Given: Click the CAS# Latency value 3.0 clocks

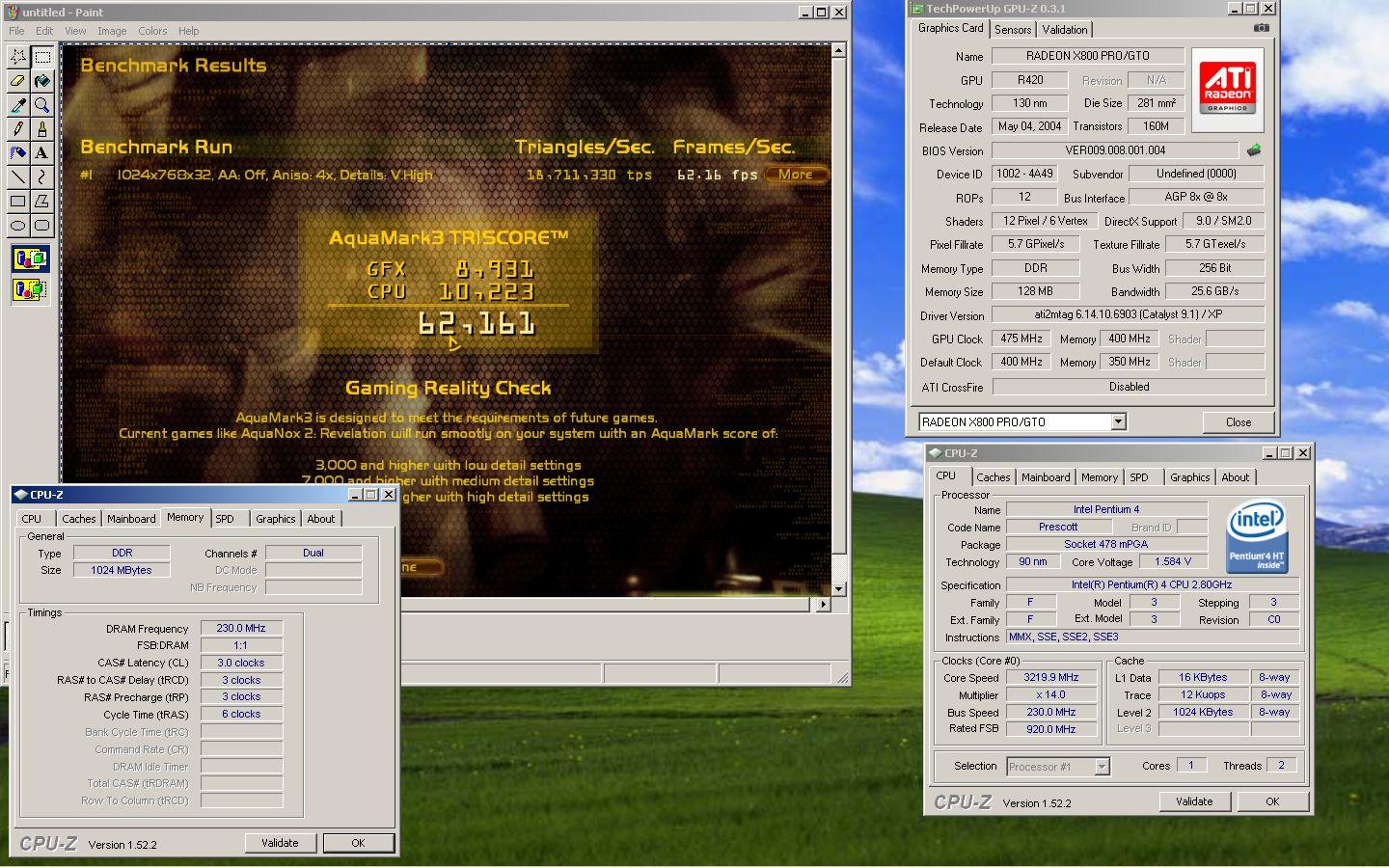Looking at the screenshot, I should click(241, 663).
